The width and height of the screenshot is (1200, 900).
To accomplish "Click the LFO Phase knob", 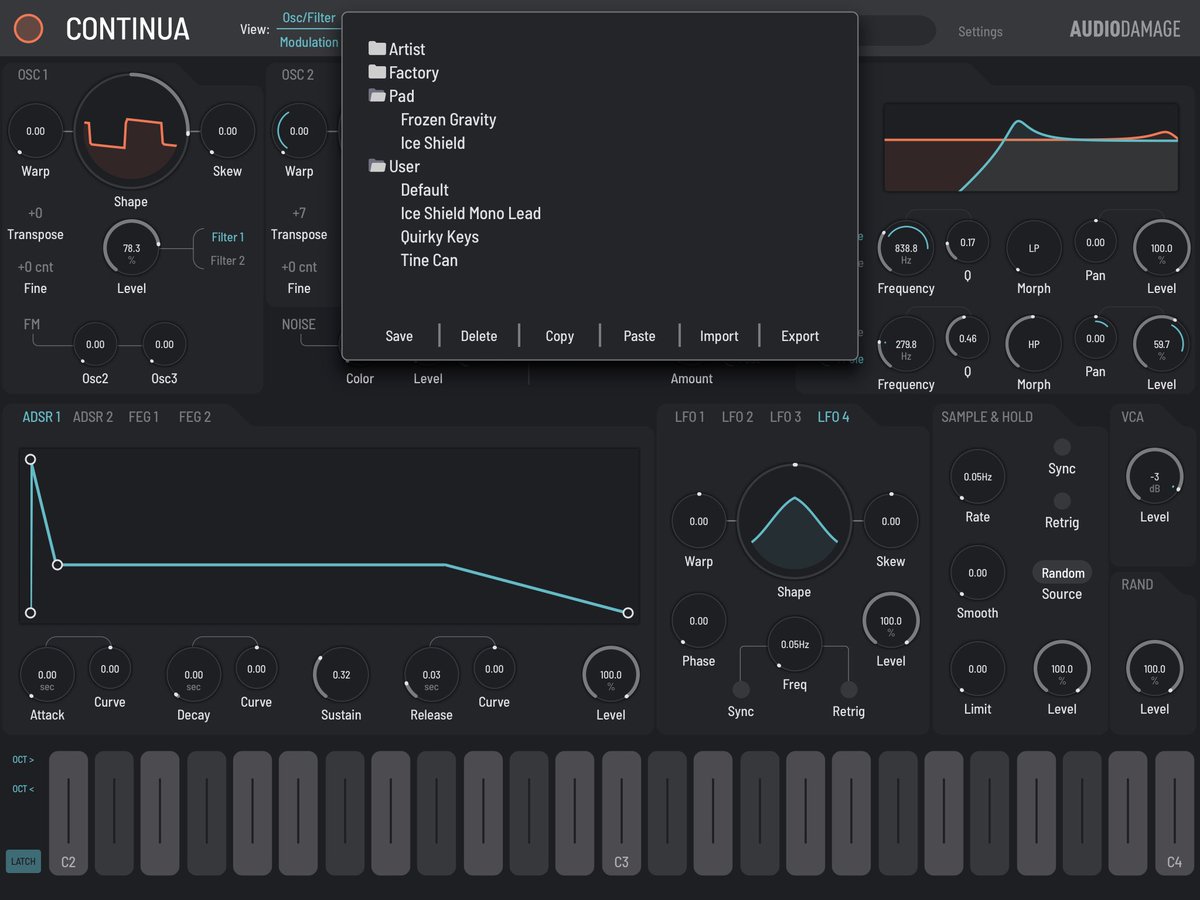I will (699, 621).
